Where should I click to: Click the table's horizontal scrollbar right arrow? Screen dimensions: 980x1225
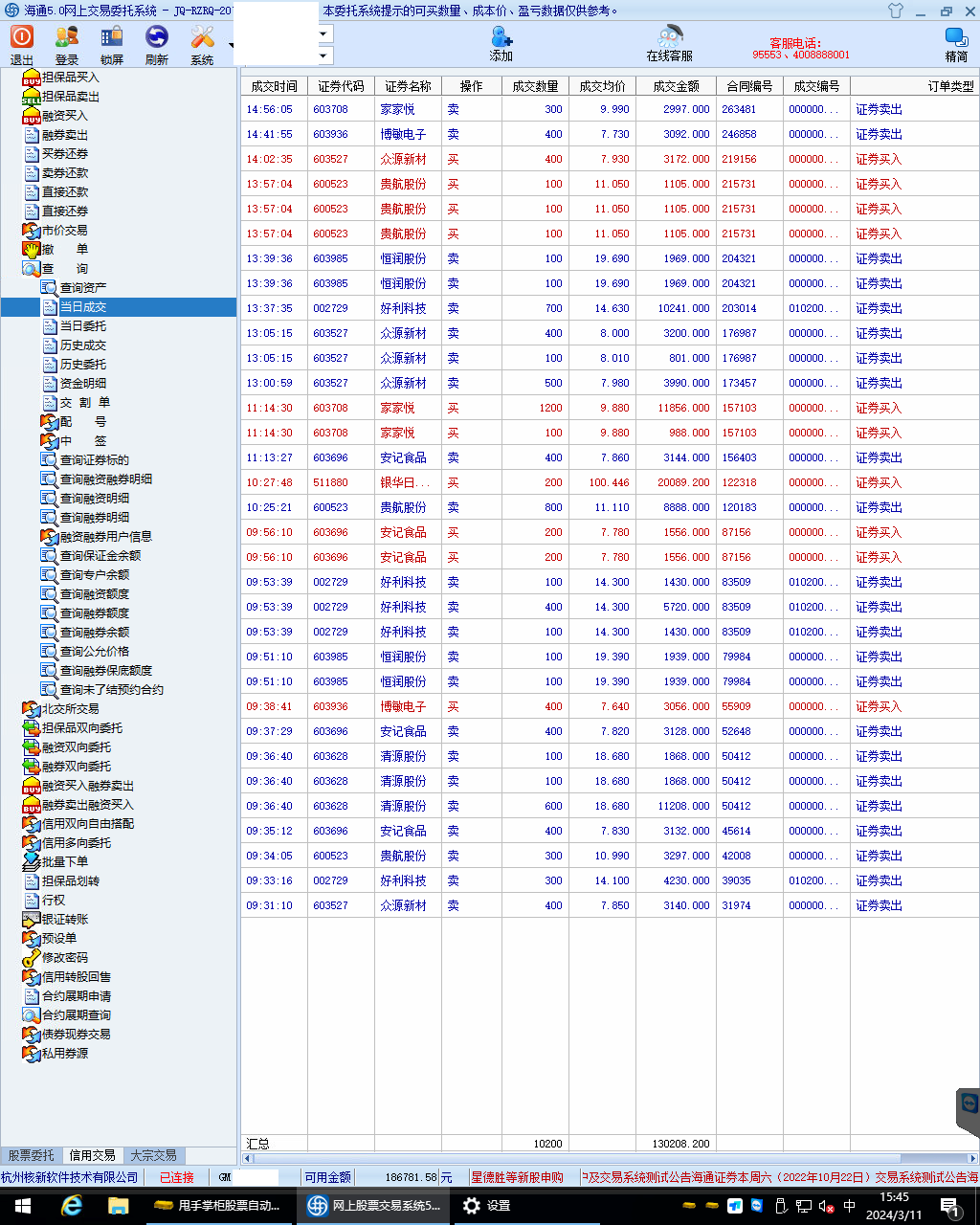pyautogui.click(x=972, y=1159)
